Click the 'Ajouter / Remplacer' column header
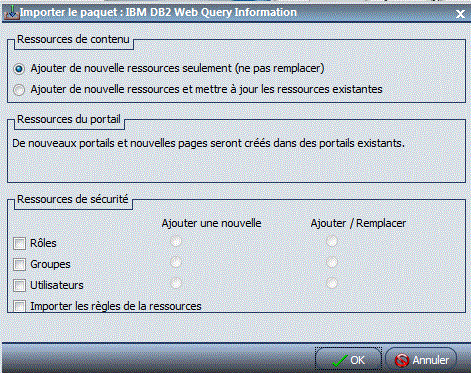Image resolution: width=471 pixels, height=373 pixels. click(x=358, y=223)
